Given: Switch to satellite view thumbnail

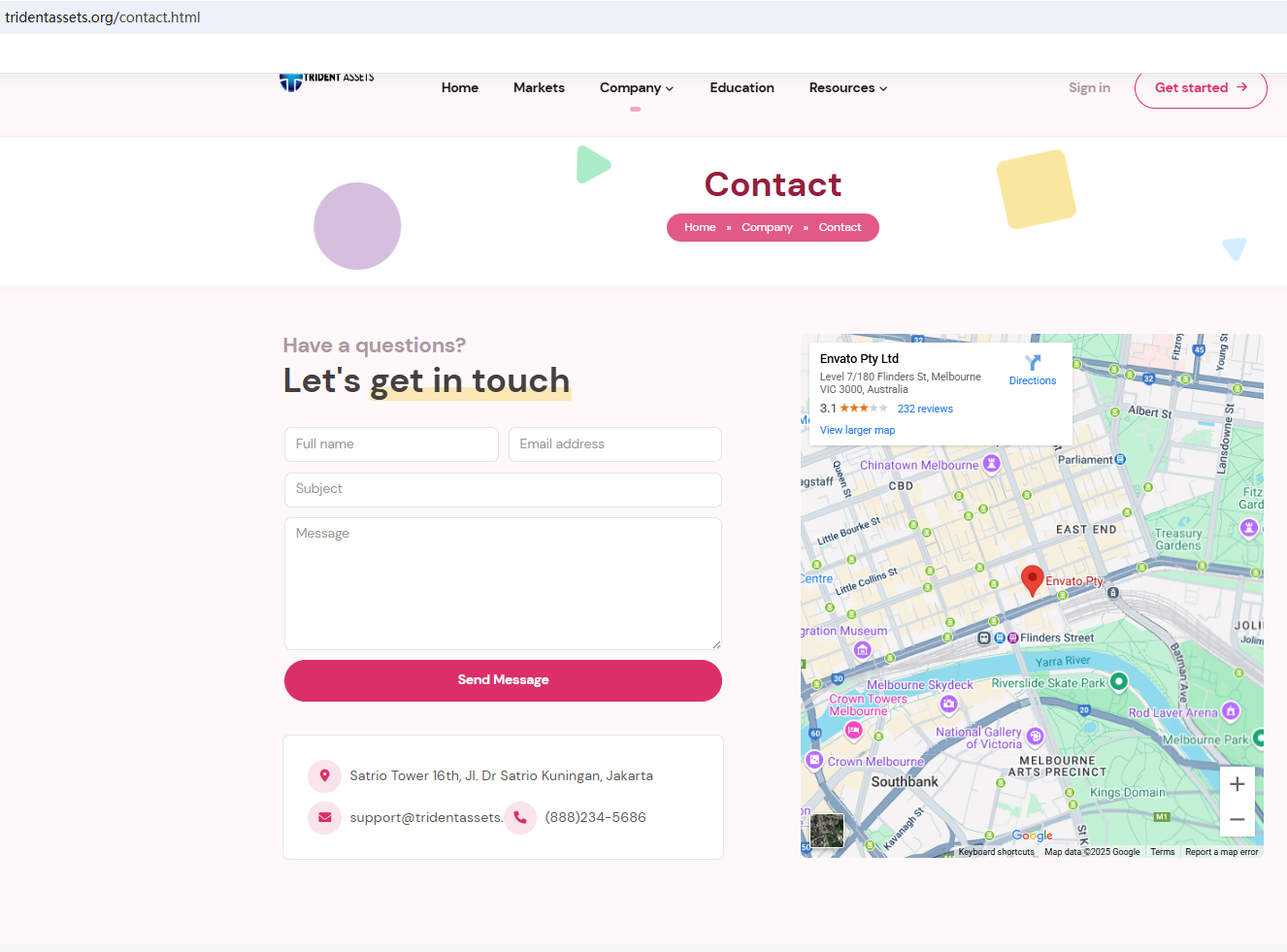Looking at the screenshot, I should (827, 830).
